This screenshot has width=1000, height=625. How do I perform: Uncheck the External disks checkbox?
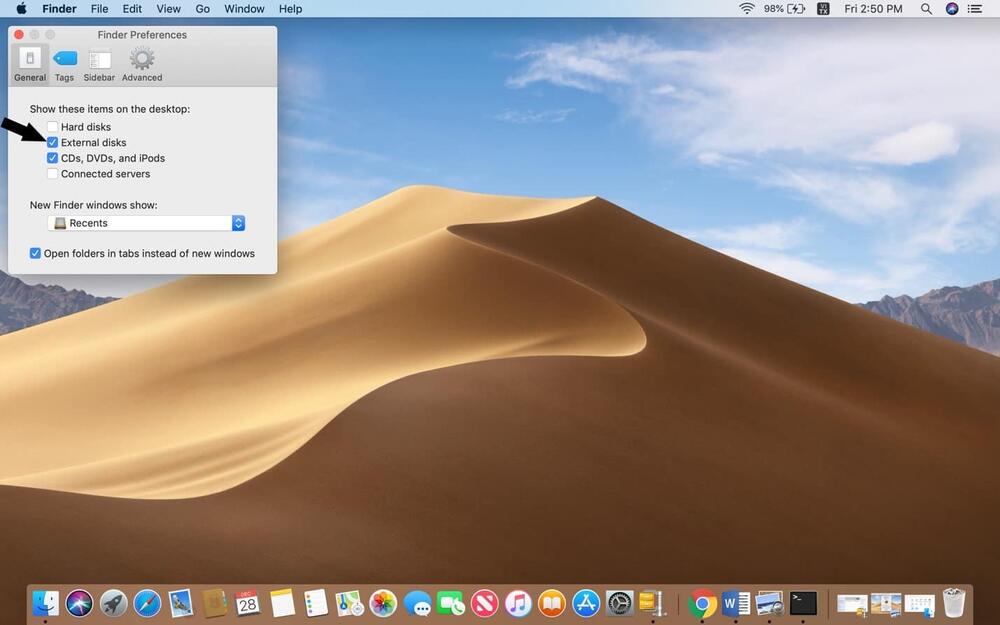(53, 143)
